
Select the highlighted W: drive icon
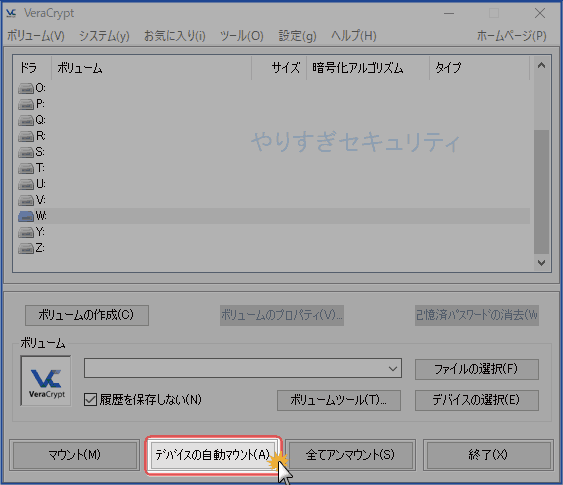[x=26, y=216]
